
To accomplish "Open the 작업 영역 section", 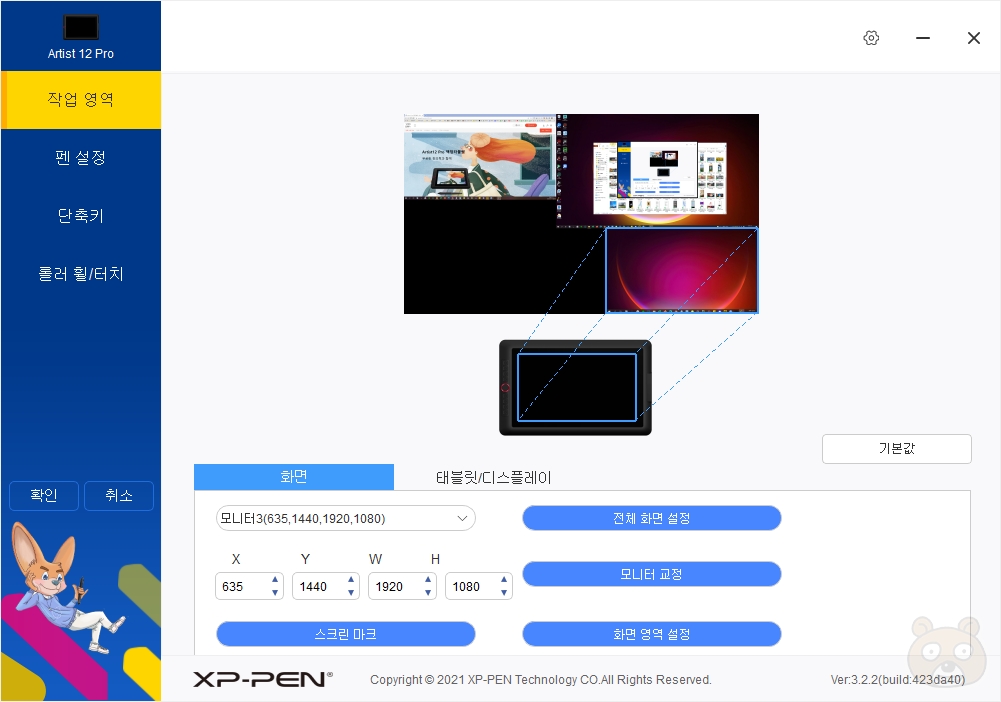I will tap(81, 100).
